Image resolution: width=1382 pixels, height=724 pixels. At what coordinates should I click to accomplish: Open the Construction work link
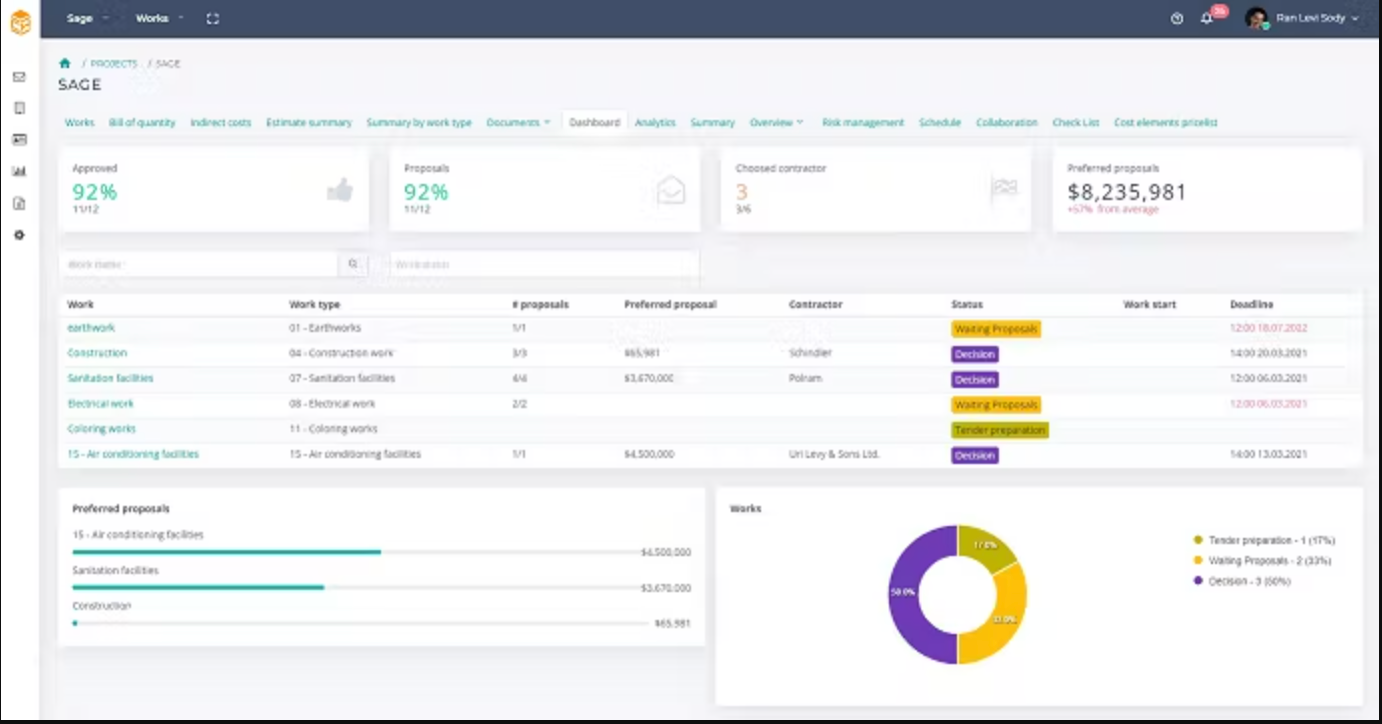[x=97, y=353]
